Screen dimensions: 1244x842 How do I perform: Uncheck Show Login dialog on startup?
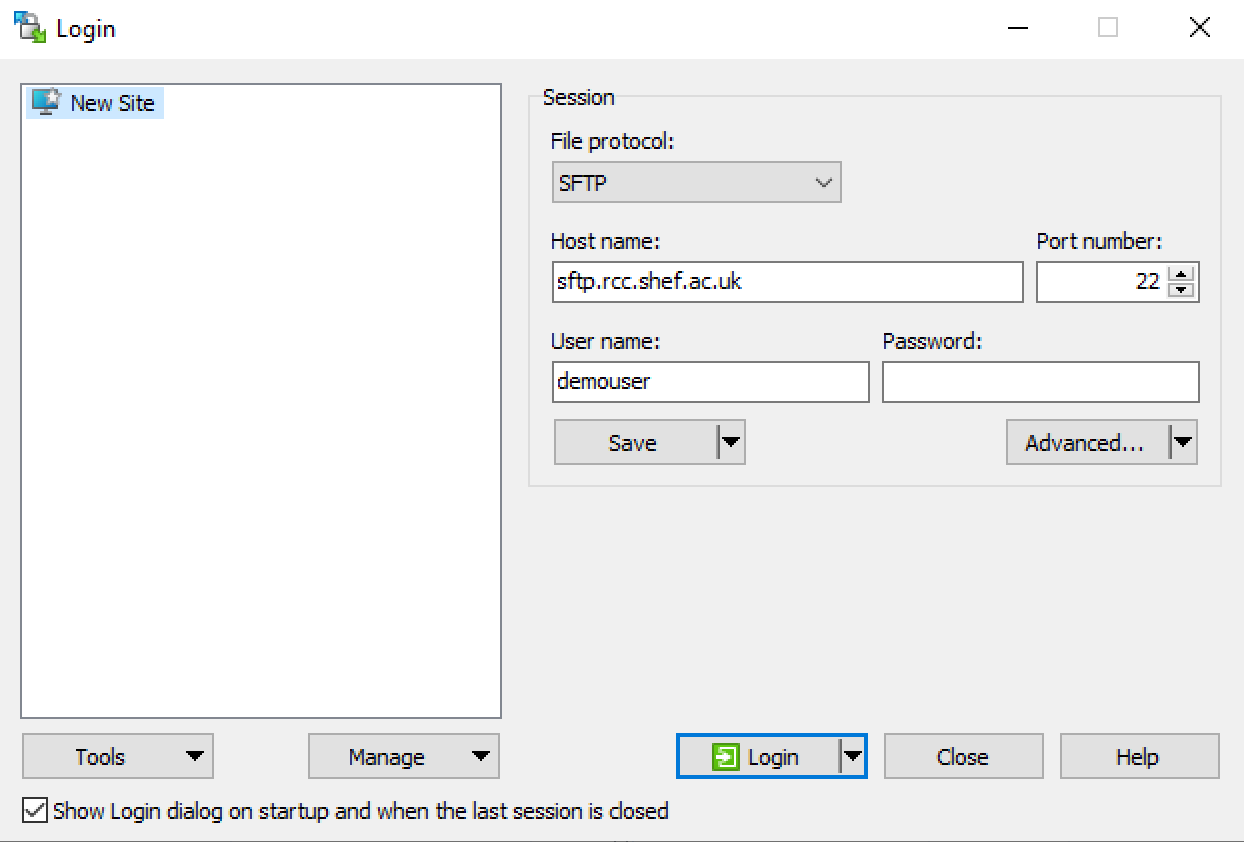tap(35, 810)
